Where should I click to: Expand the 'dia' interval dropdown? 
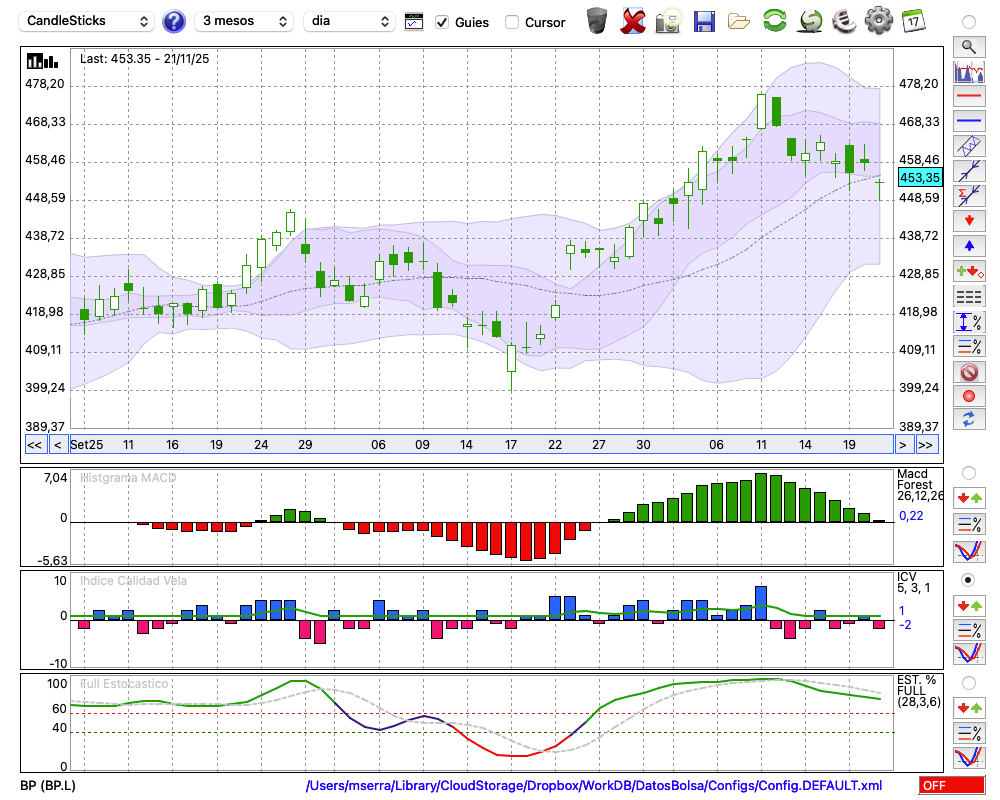click(x=349, y=21)
